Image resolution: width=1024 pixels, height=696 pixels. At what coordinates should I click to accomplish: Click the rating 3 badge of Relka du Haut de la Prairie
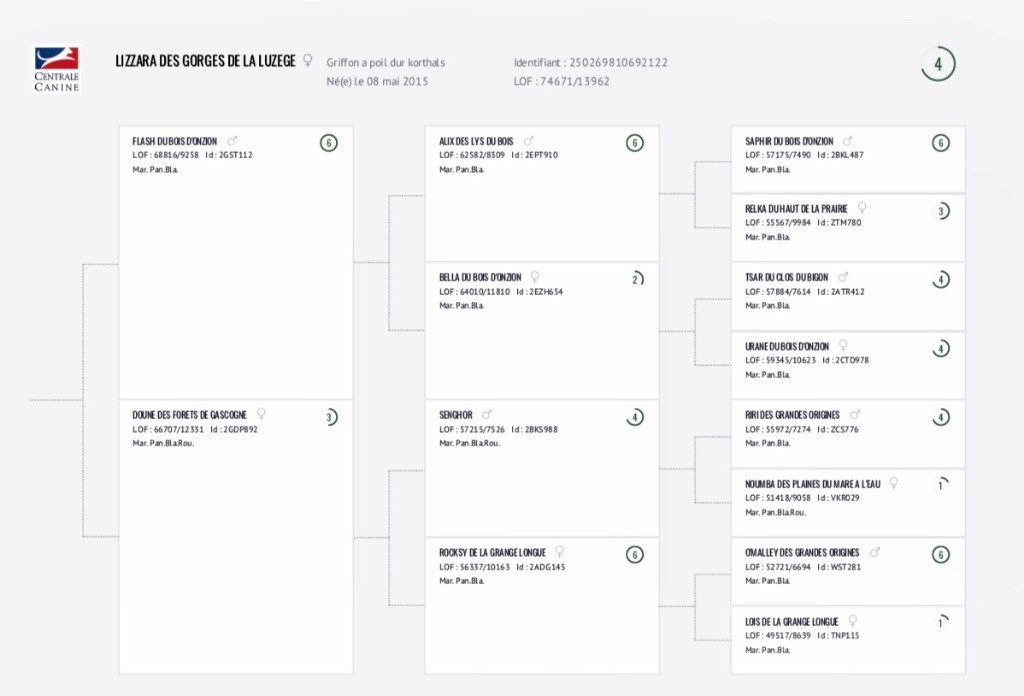940,211
